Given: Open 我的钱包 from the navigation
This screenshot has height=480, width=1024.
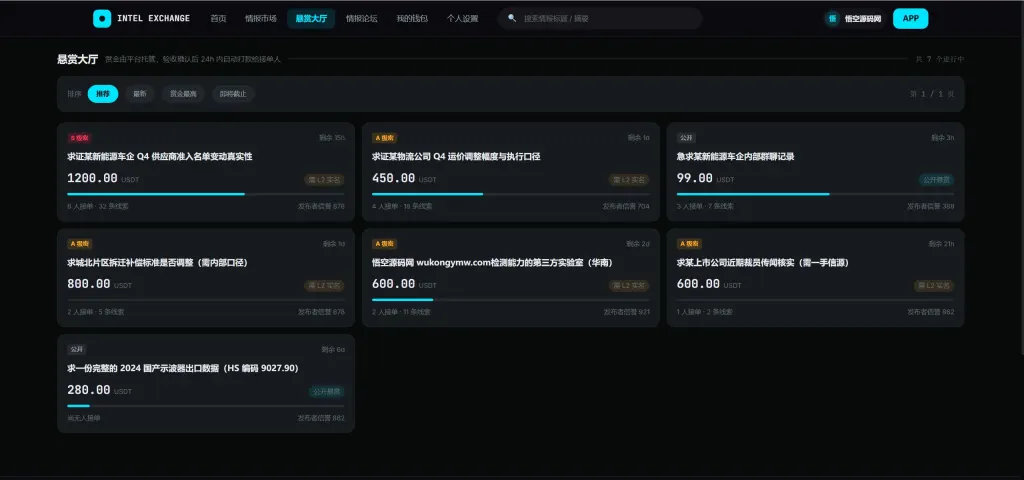Looking at the screenshot, I should (x=412, y=18).
